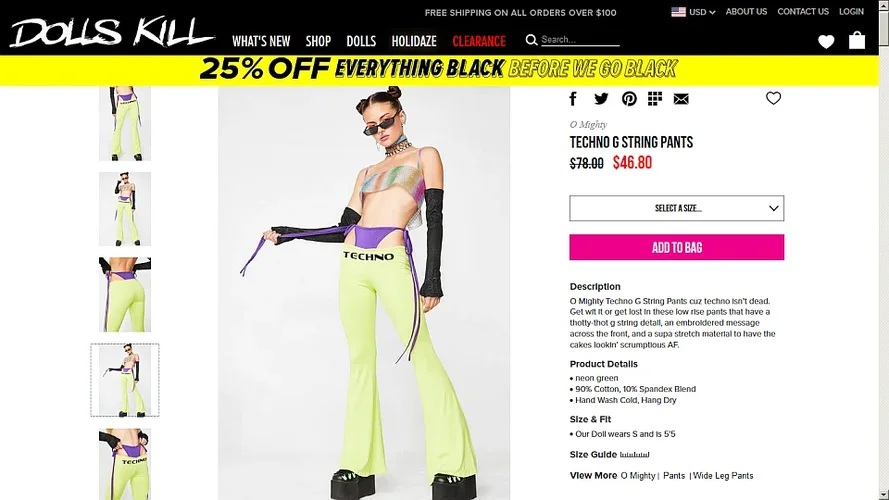Open the Login link
The height and width of the screenshot is (500, 889).
851,11
